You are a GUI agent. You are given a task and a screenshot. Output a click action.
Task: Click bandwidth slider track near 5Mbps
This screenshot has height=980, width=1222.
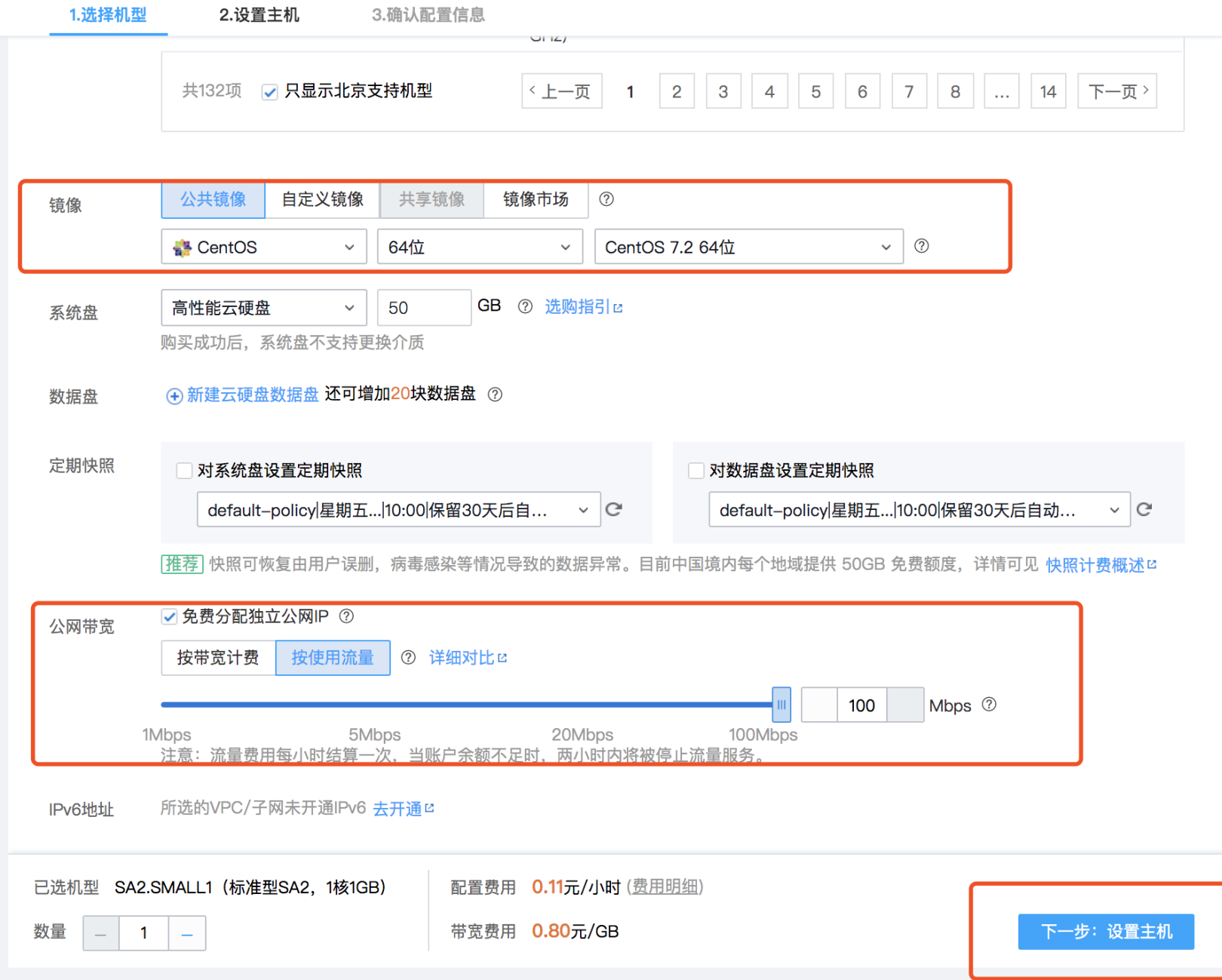tap(374, 705)
